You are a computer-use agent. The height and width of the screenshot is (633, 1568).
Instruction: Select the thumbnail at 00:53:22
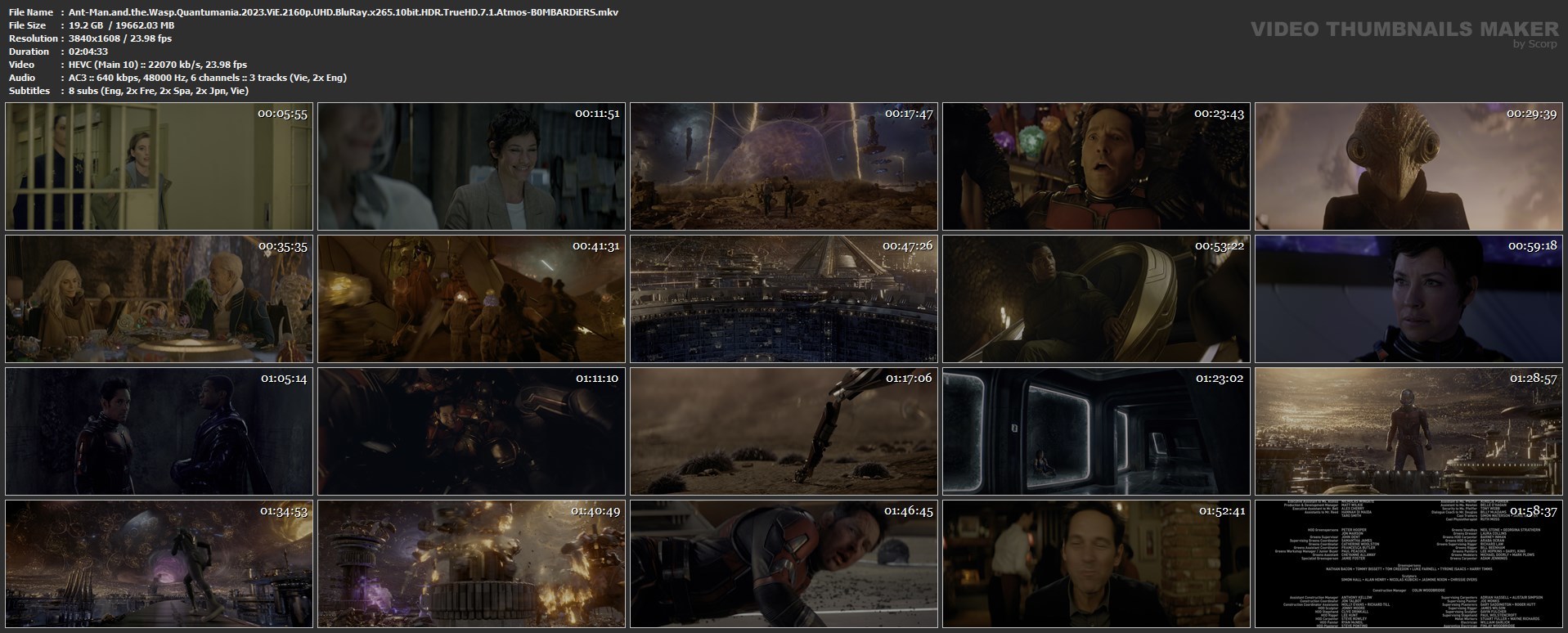coord(1096,299)
